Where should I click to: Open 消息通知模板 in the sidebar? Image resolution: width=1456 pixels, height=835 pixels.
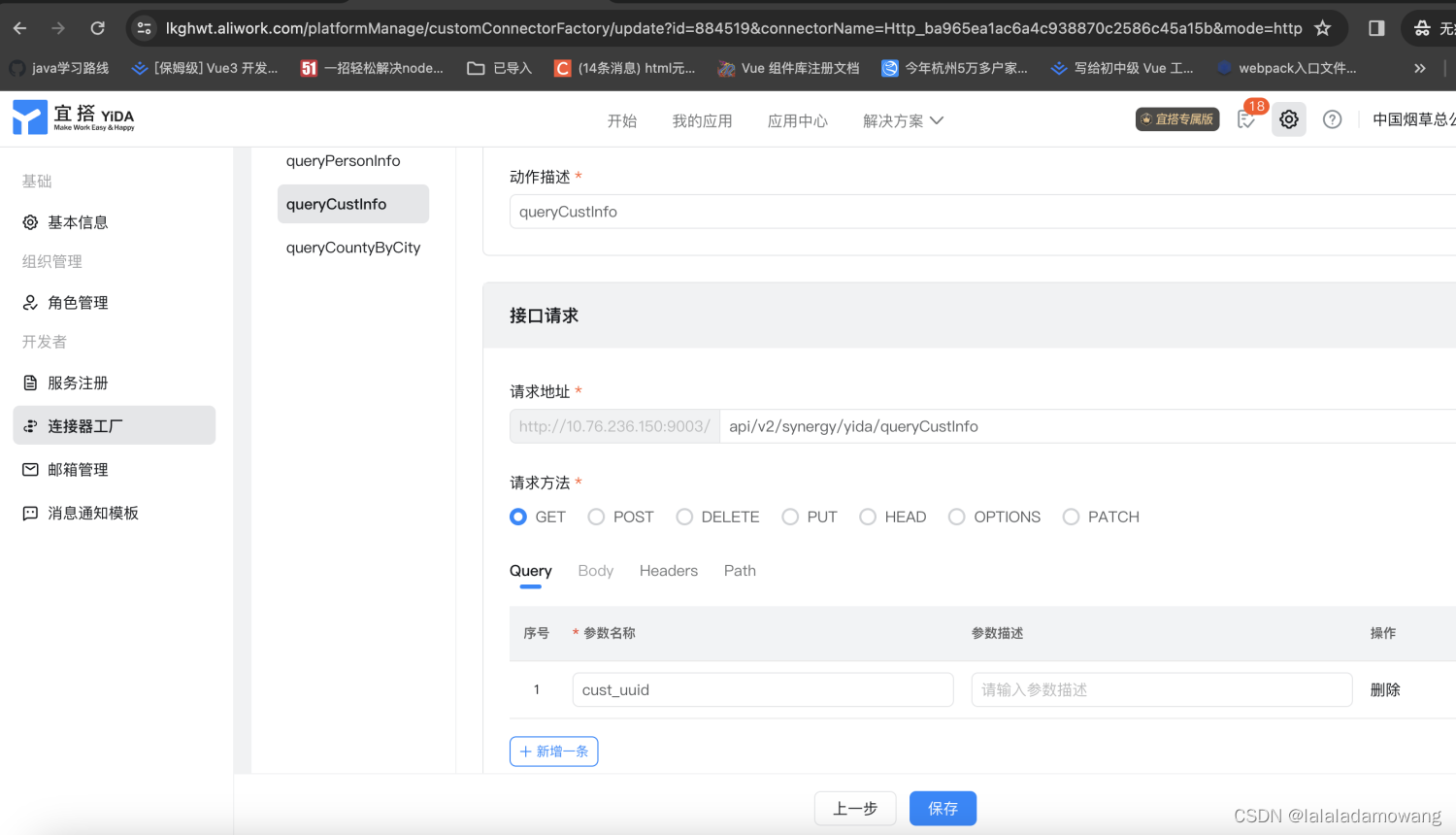[115, 513]
